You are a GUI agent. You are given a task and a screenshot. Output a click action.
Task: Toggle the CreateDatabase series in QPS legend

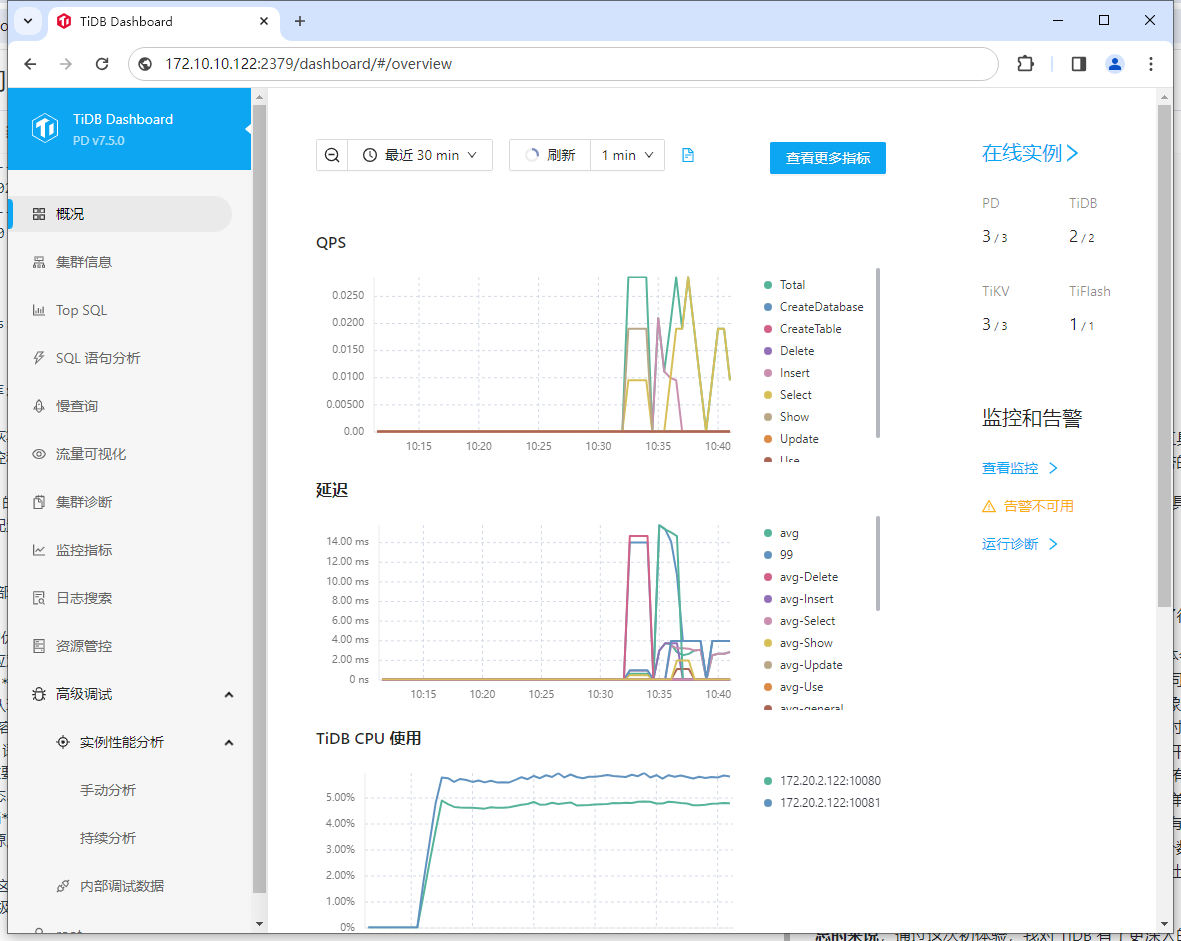click(813, 307)
